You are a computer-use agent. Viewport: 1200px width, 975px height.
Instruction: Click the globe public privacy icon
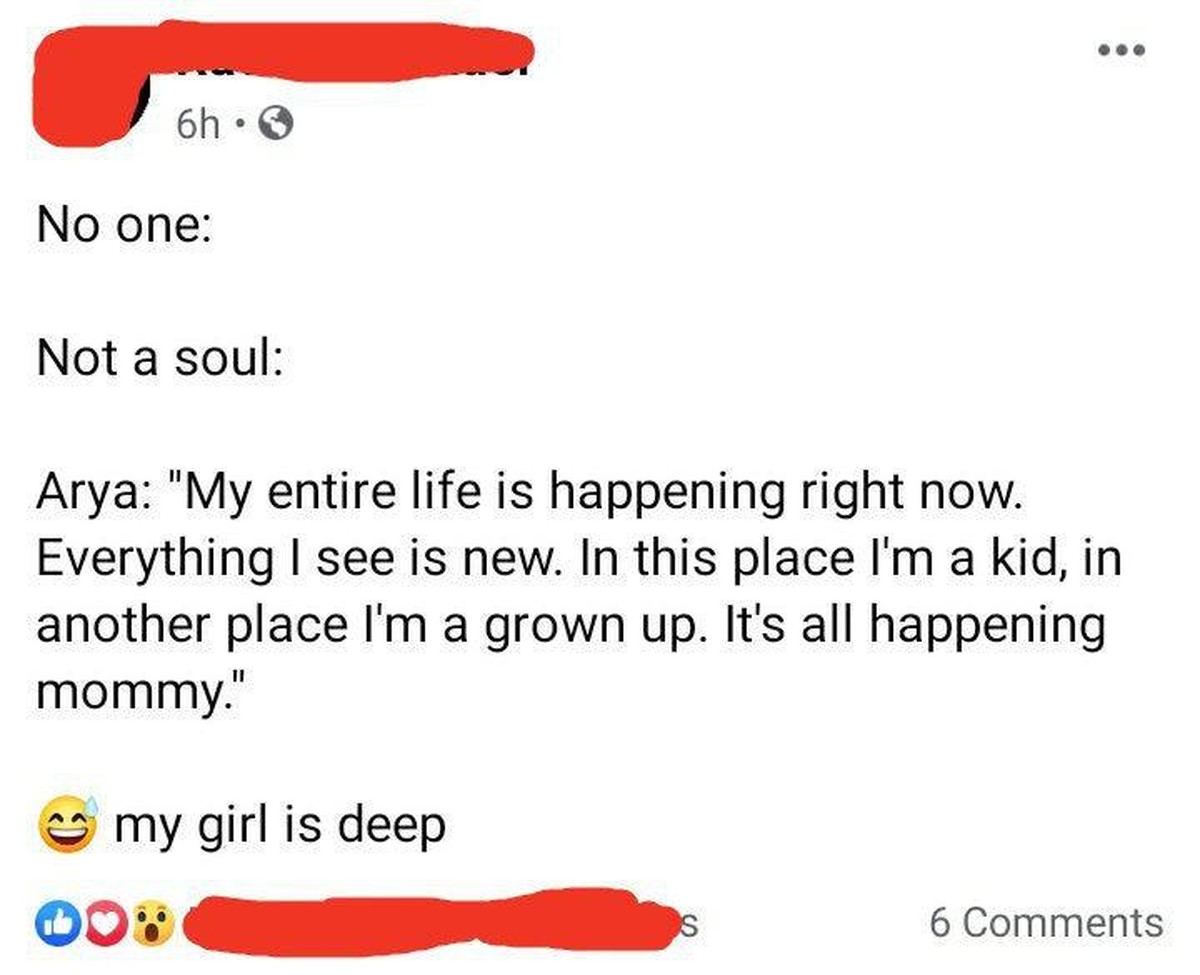click(x=276, y=124)
